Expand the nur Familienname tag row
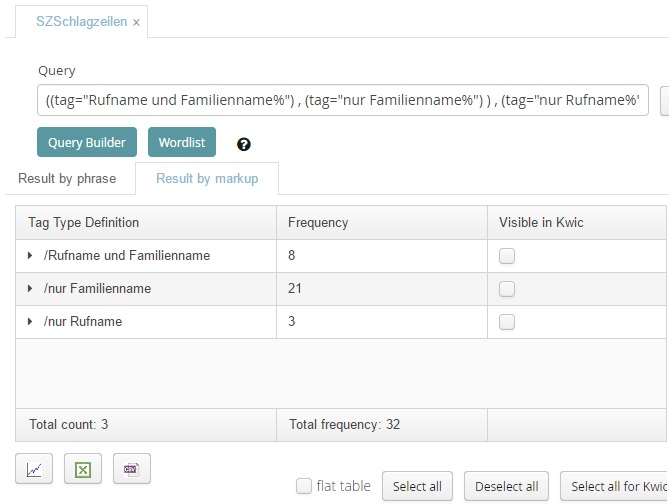Viewport: 669px width, 504px height. coord(30,289)
